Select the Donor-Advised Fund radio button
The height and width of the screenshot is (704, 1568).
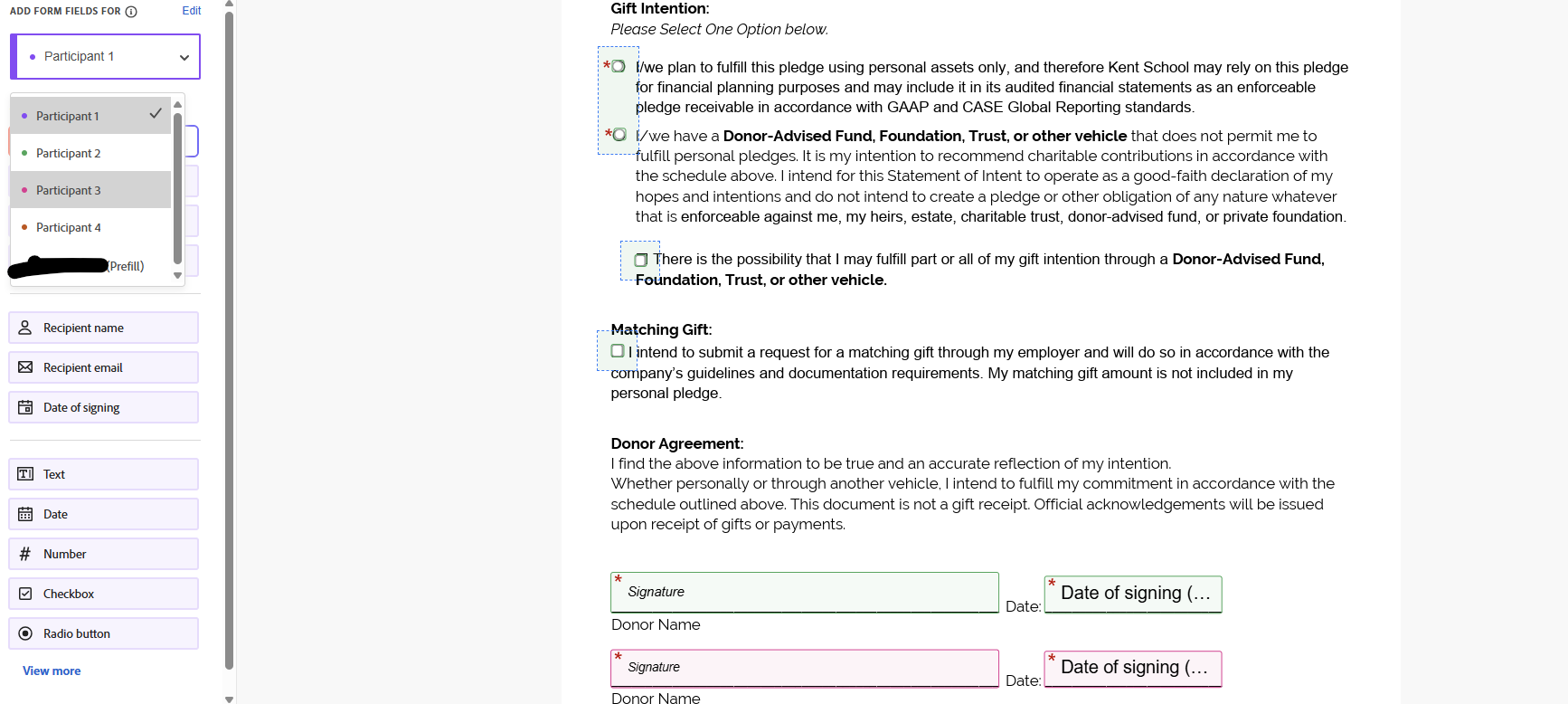point(619,134)
